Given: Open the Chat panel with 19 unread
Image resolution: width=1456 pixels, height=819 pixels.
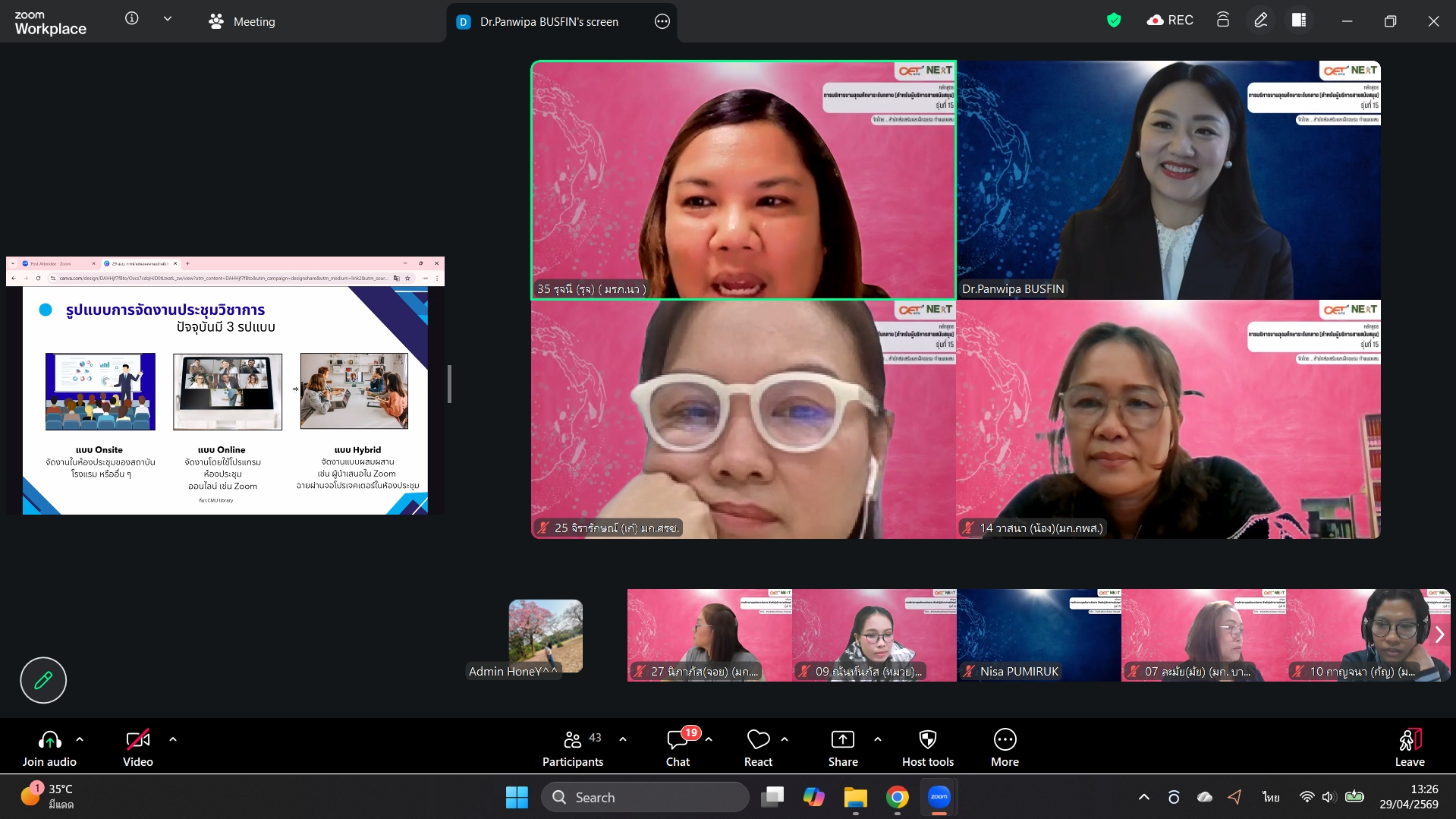Looking at the screenshot, I should pos(678,748).
